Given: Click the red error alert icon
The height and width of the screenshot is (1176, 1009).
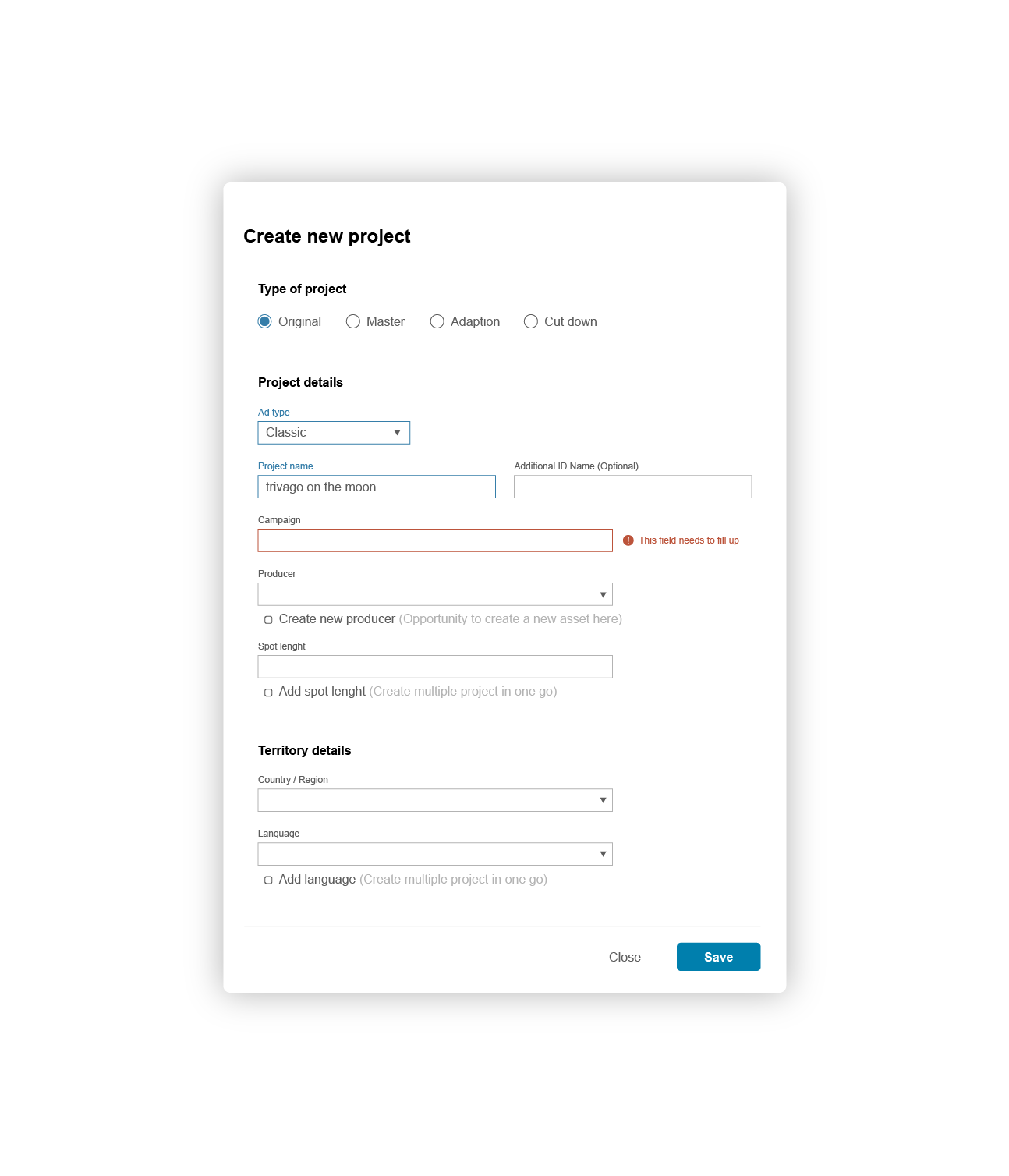Looking at the screenshot, I should (628, 540).
